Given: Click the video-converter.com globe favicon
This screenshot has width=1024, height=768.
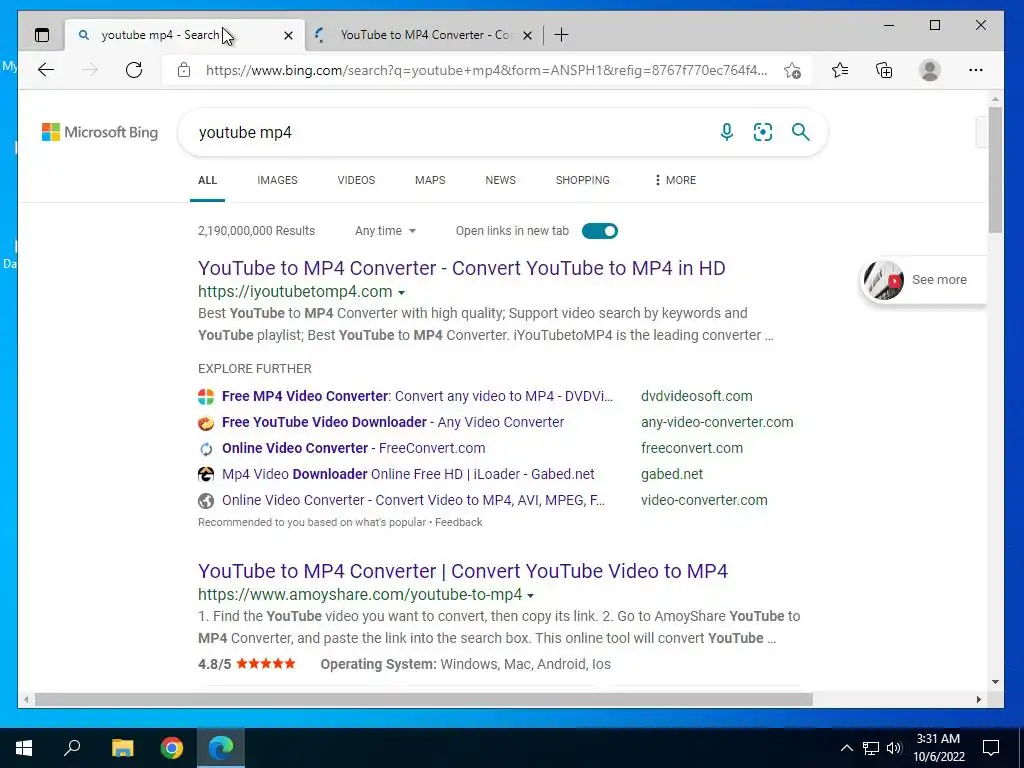Looking at the screenshot, I should pos(206,500).
